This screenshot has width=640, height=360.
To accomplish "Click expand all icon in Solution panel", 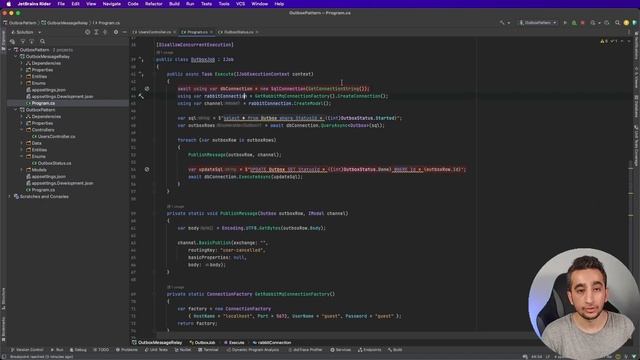I will point(96,32).
